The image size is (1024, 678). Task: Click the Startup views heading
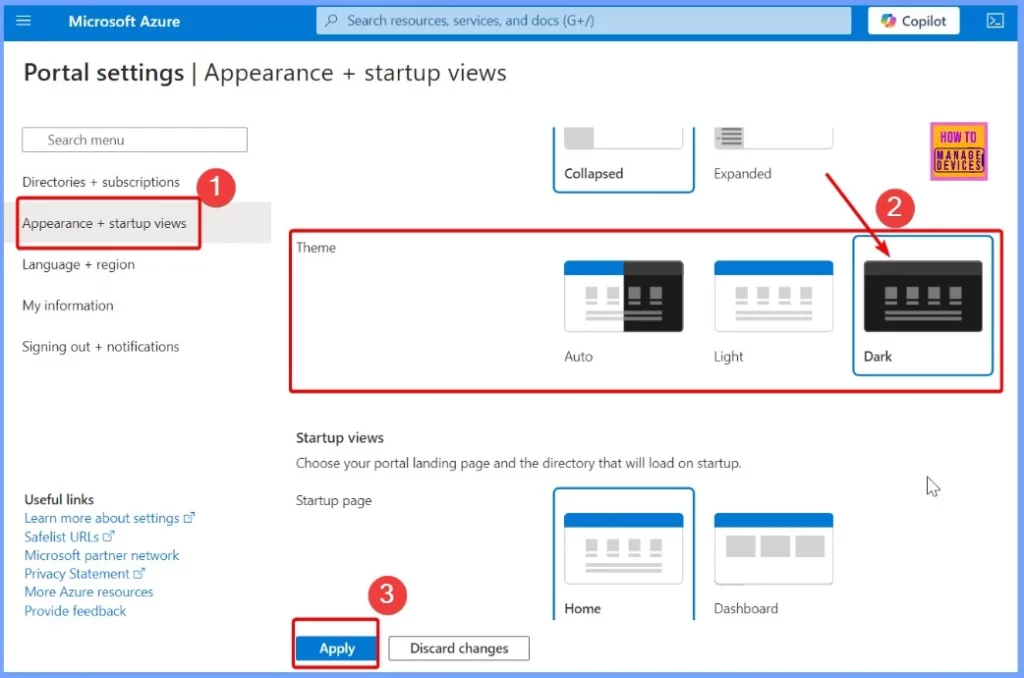pos(340,438)
